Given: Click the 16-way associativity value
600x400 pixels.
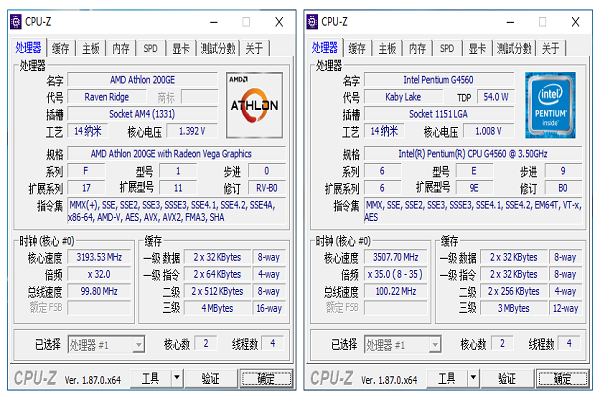Looking at the screenshot, I should (x=269, y=308).
